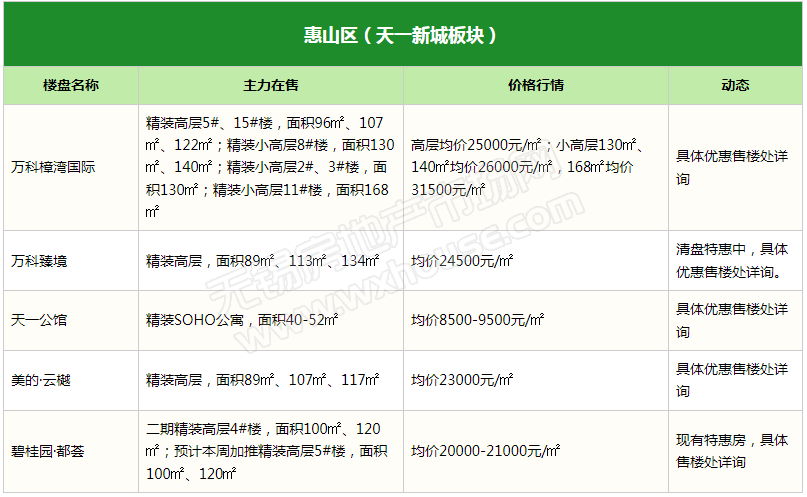The width and height of the screenshot is (807, 497).
Task: Select the 主力在售 column header
Action: 271,86
